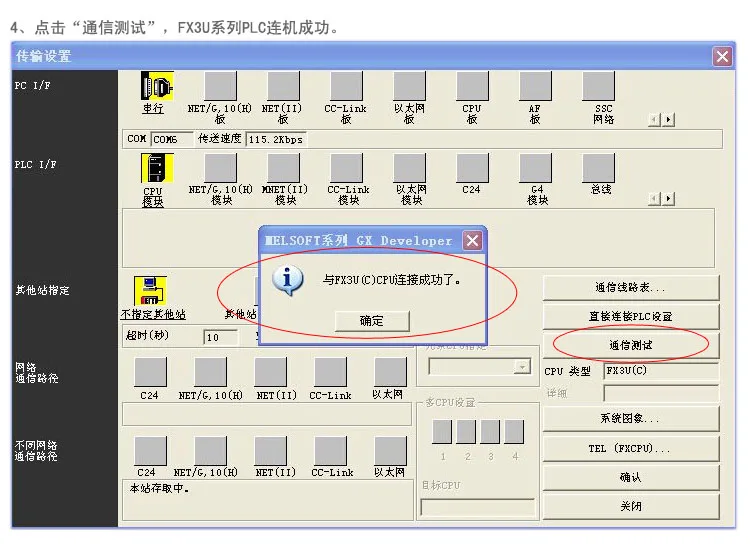The height and width of the screenshot is (553, 750).
Task: Click the COM port field showing COM6
Action: [172, 139]
